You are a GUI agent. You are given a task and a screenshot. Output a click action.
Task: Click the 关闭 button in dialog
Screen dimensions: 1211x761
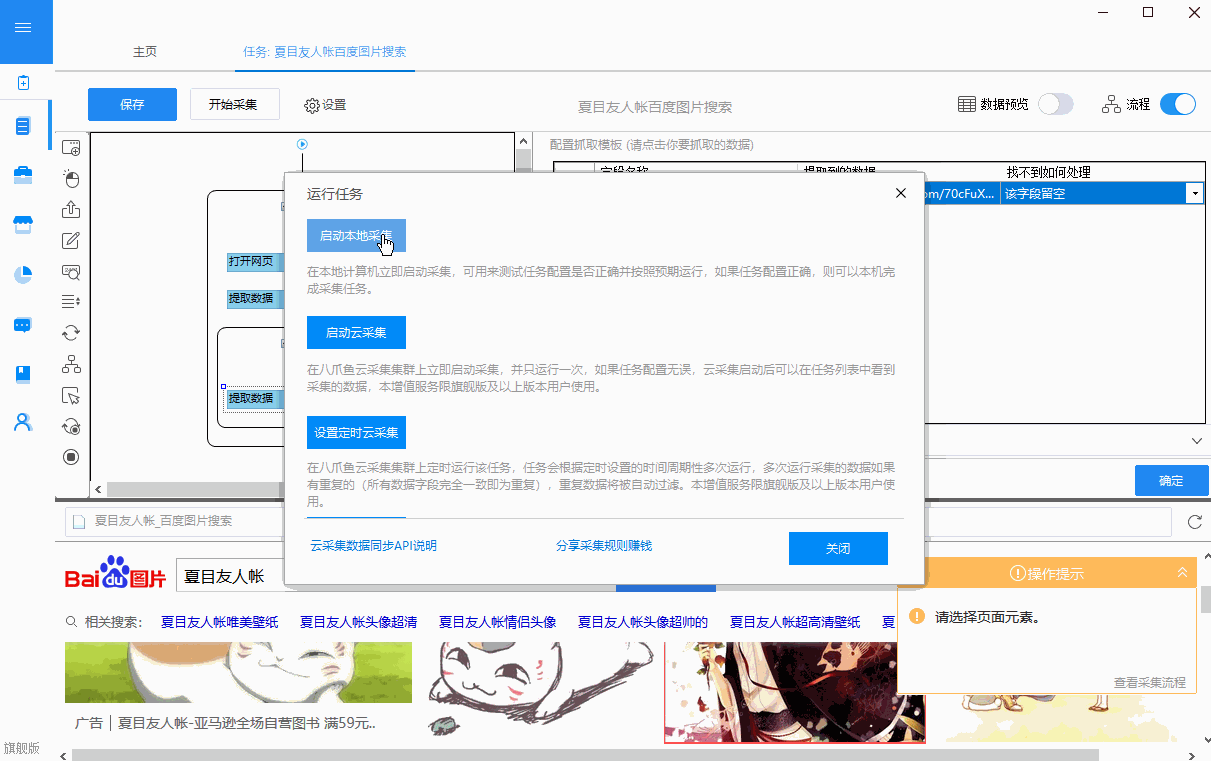pos(838,548)
